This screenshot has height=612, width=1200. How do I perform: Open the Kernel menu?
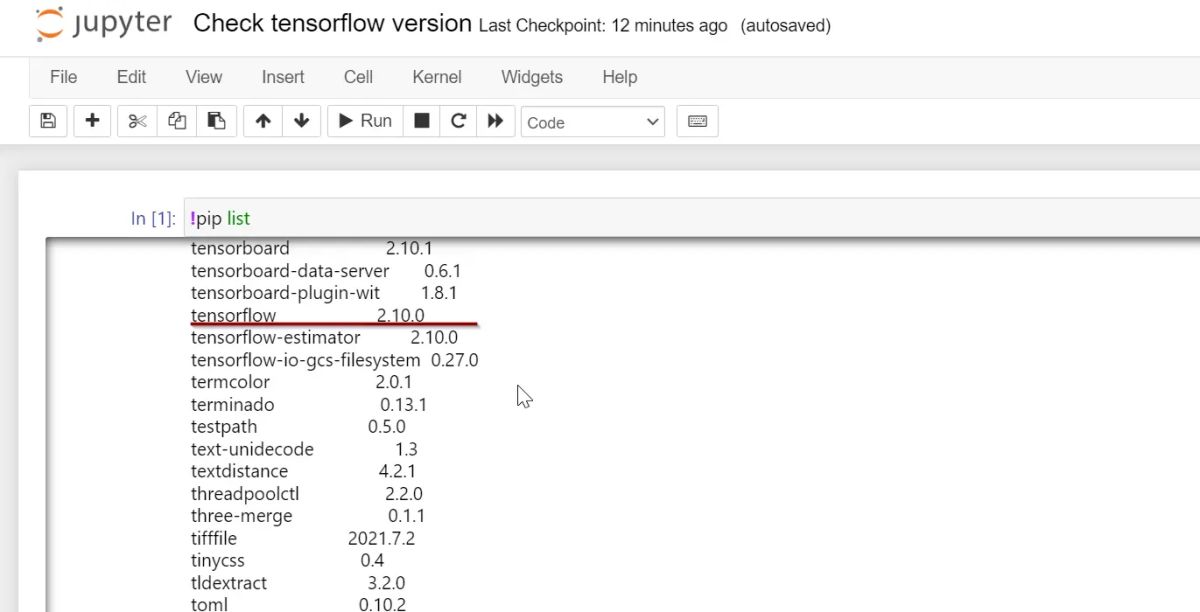[x=437, y=77]
